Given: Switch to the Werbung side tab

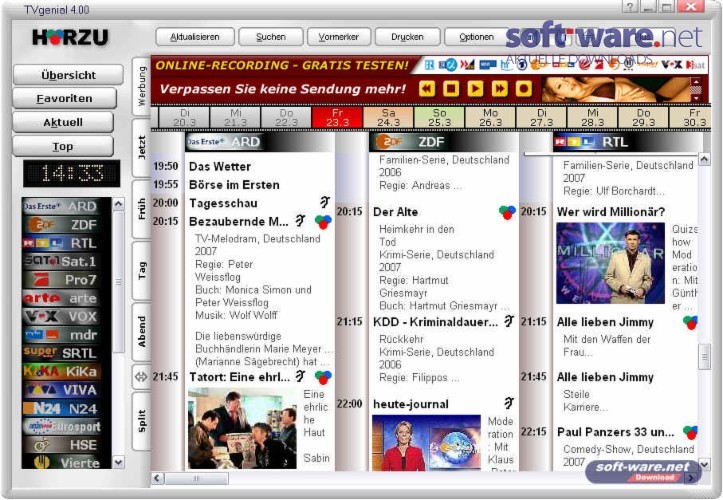Looking at the screenshot, I should point(142,86).
